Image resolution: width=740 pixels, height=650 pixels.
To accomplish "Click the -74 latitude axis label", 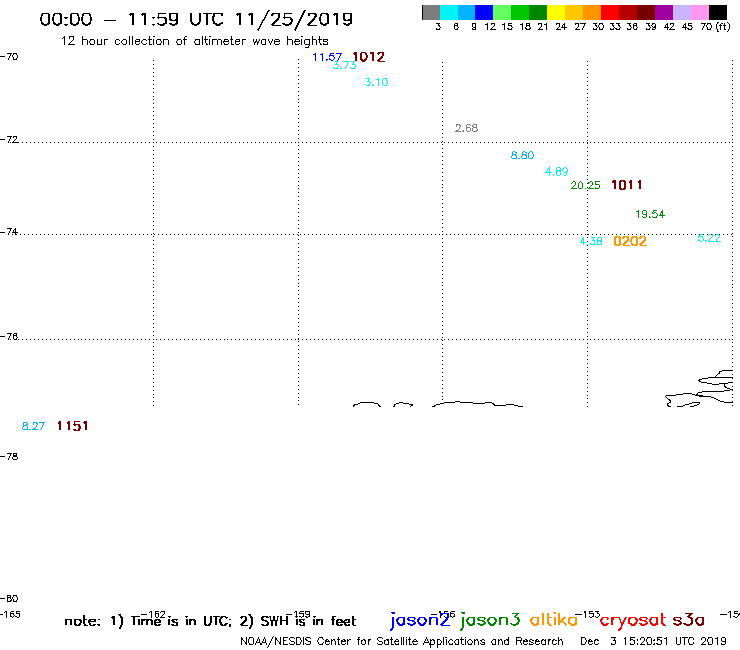I will pos(9,232).
